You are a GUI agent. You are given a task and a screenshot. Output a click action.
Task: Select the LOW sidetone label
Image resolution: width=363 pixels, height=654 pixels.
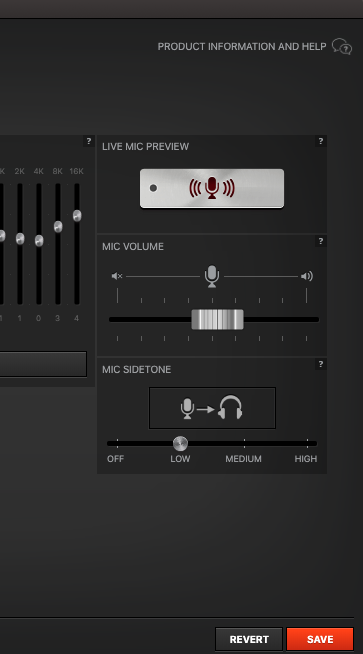pyautogui.click(x=180, y=458)
